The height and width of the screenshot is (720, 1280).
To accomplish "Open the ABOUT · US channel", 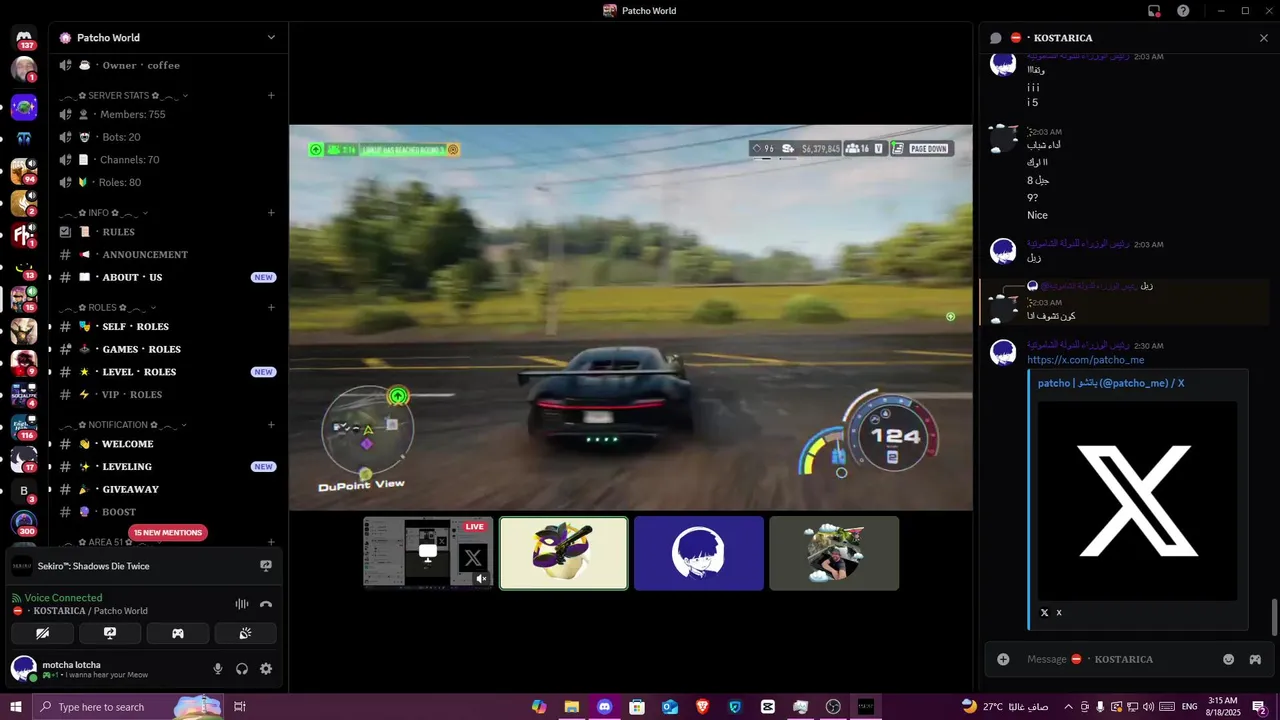I will [x=166, y=277].
